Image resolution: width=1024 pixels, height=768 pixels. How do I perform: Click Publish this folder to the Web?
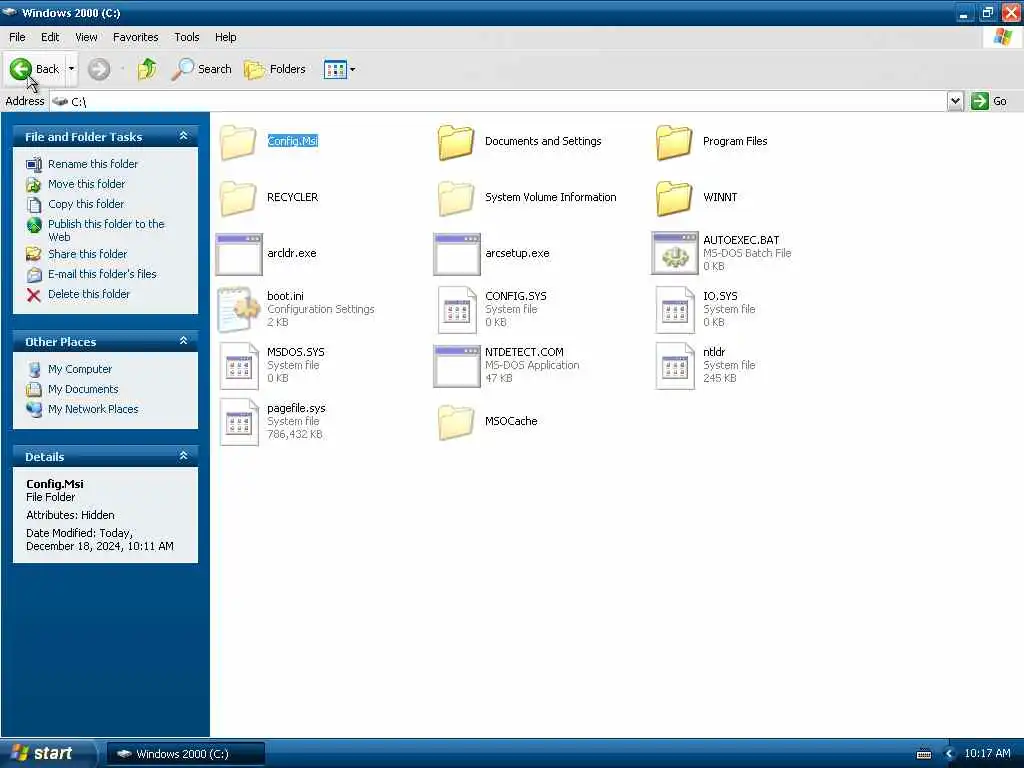tap(106, 230)
